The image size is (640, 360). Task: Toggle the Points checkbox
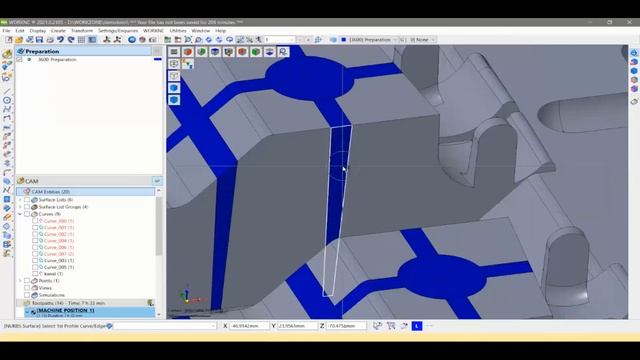27,281
